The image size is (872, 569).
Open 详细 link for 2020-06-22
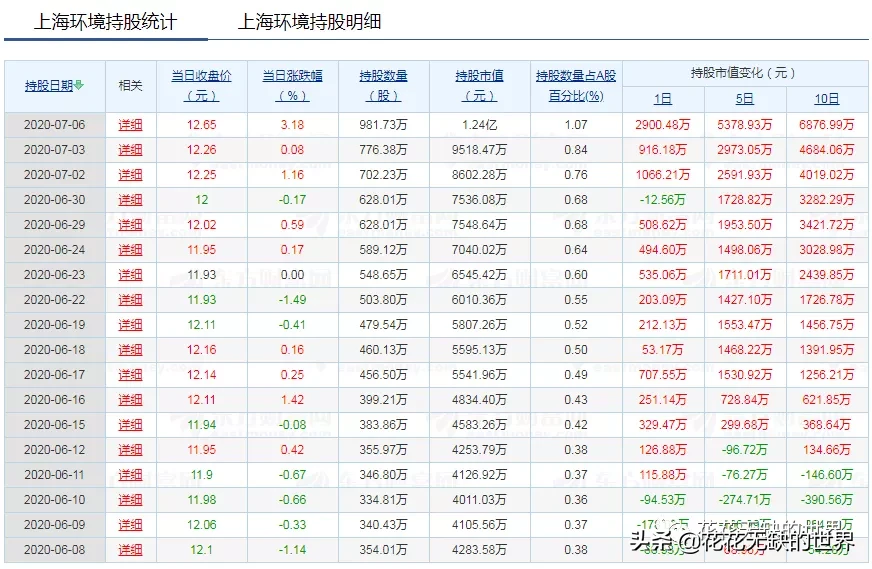coord(130,300)
